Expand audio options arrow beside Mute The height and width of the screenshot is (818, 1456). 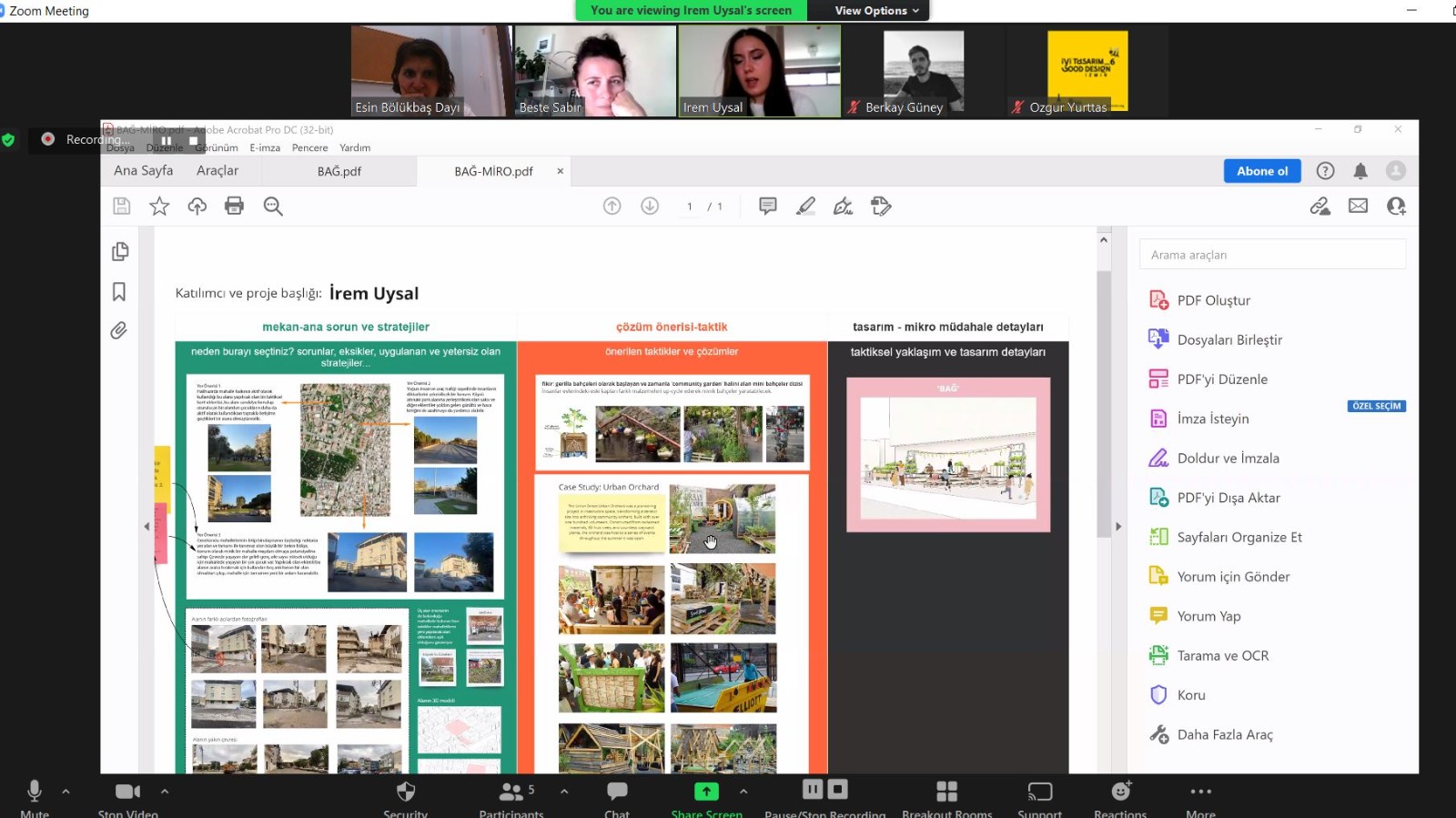tap(66, 792)
